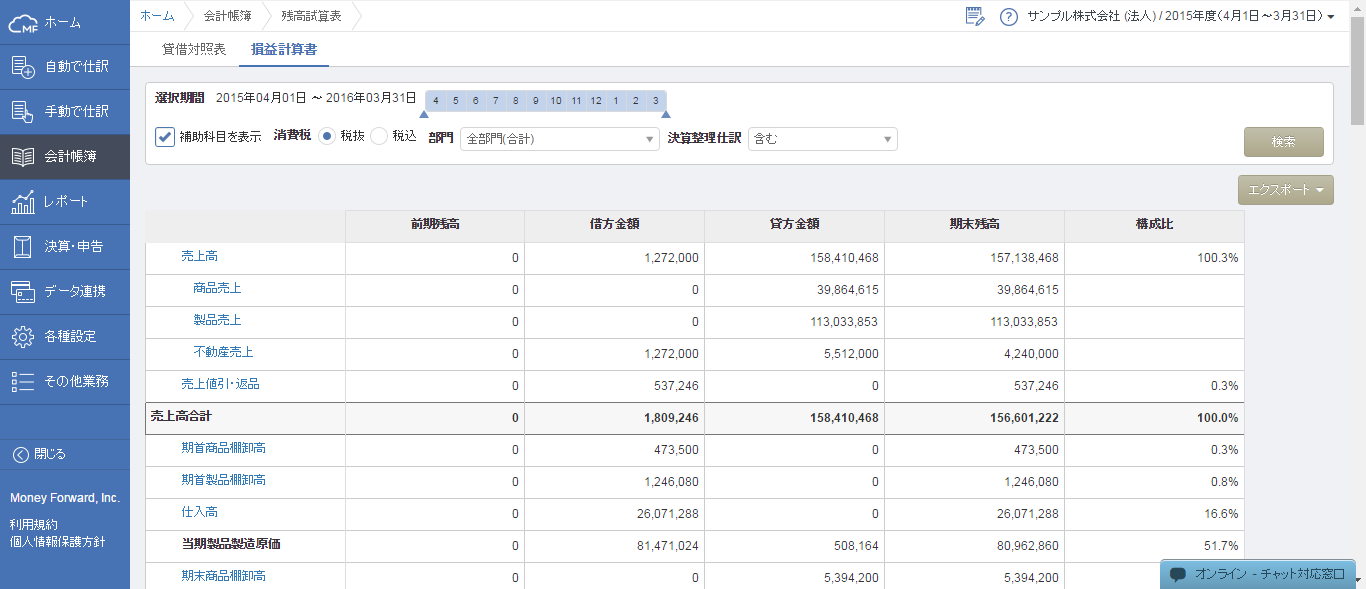Click the chat bubble icon in the online chat bar
The image size is (1366, 589).
[x=1178, y=574]
